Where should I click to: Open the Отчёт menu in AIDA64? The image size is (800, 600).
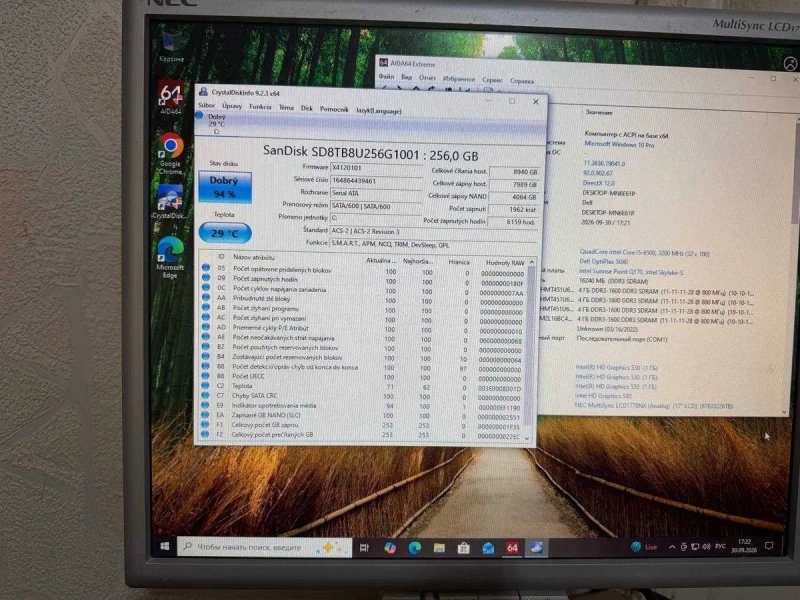click(427, 78)
